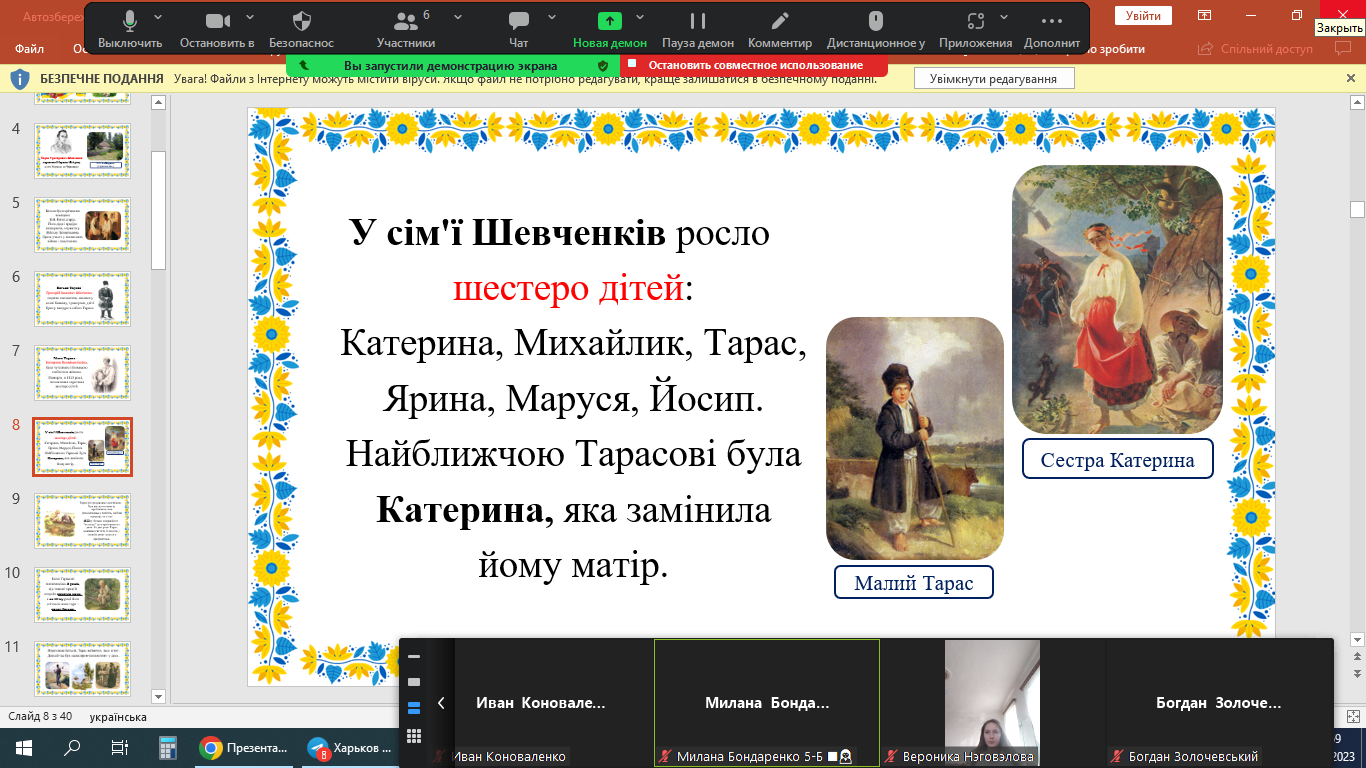Image resolution: width=1366 pixels, height=768 pixels.
Task: Expand arrow beside Чат
Action: tap(552, 18)
